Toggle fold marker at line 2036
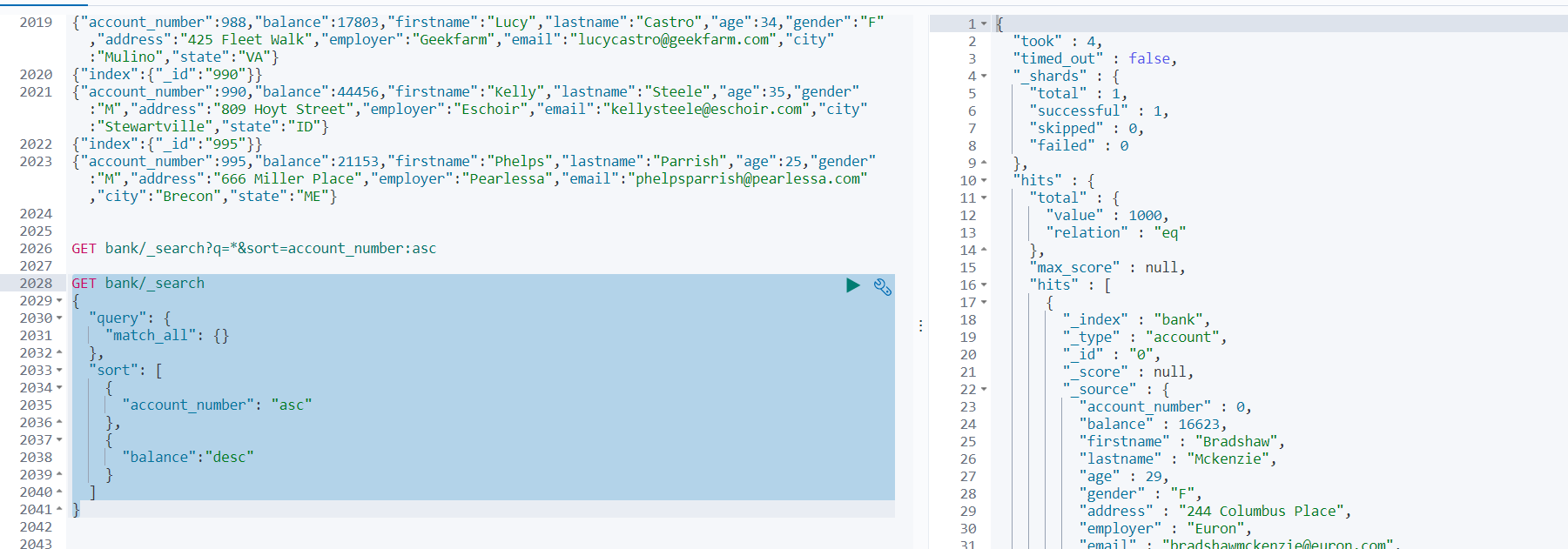 click(x=59, y=423)
